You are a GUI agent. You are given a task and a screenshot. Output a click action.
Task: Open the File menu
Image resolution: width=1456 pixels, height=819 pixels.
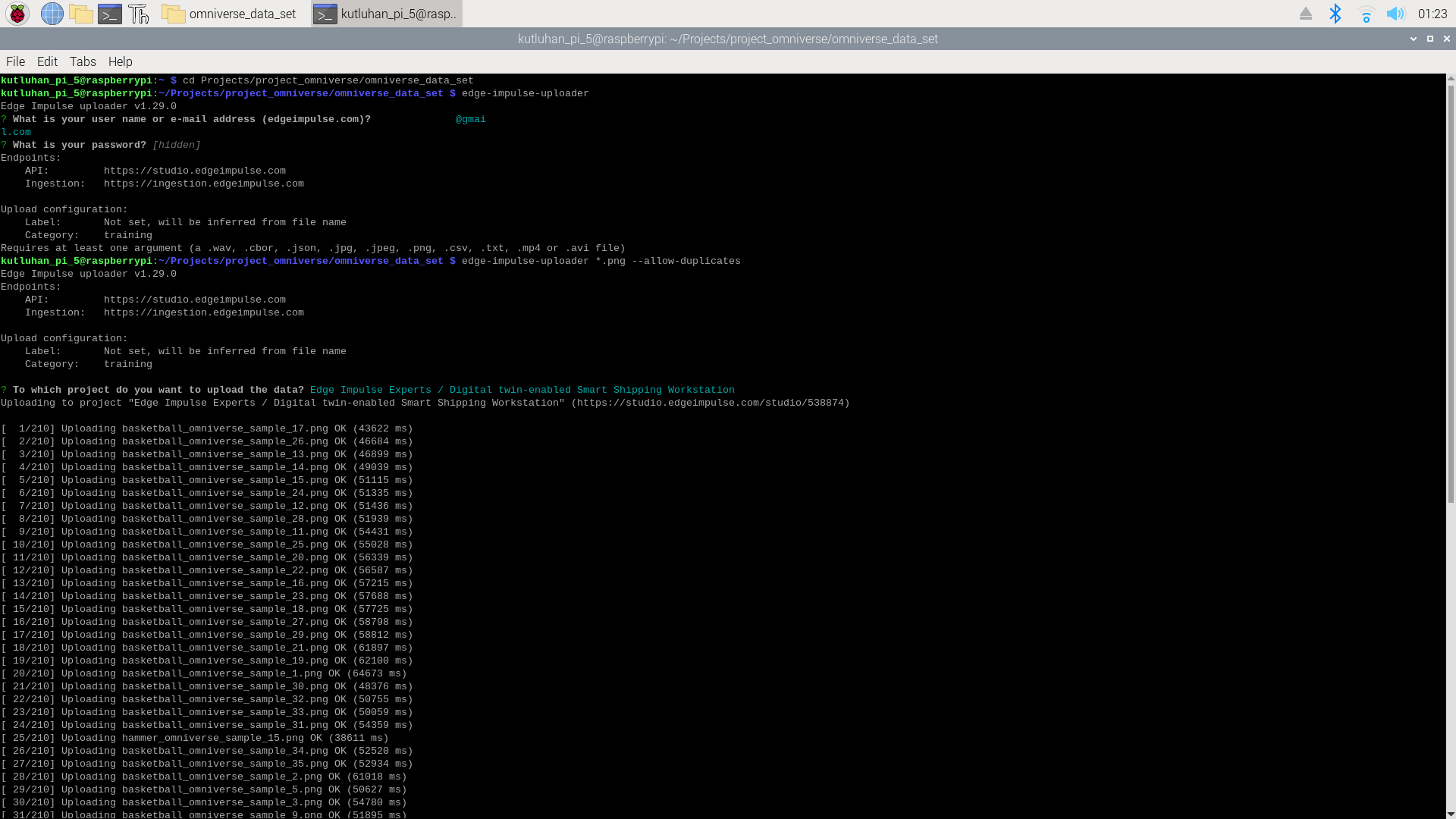pyautogui.click(x=15, y=61)
